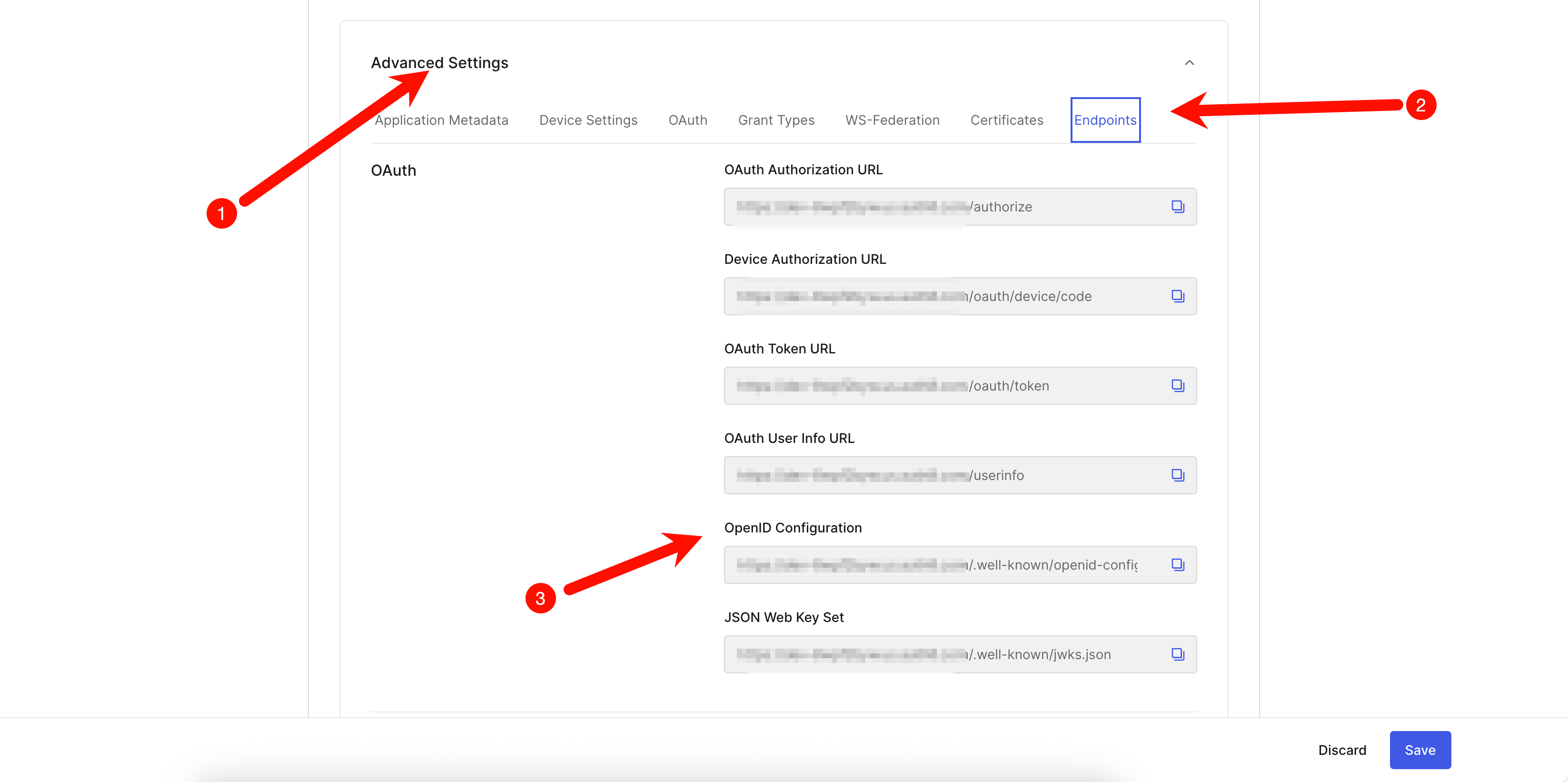
Task: Click the Save button
Action: [x=1419, y=750]
